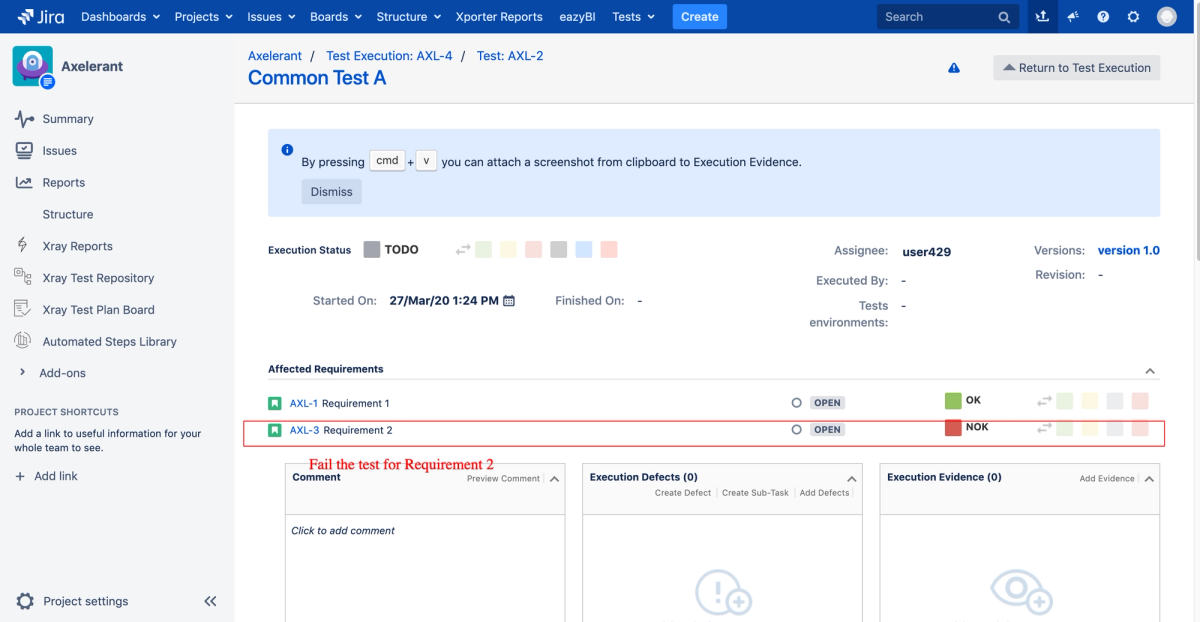Click the Xray Test Repository sidebar icon

23,277
